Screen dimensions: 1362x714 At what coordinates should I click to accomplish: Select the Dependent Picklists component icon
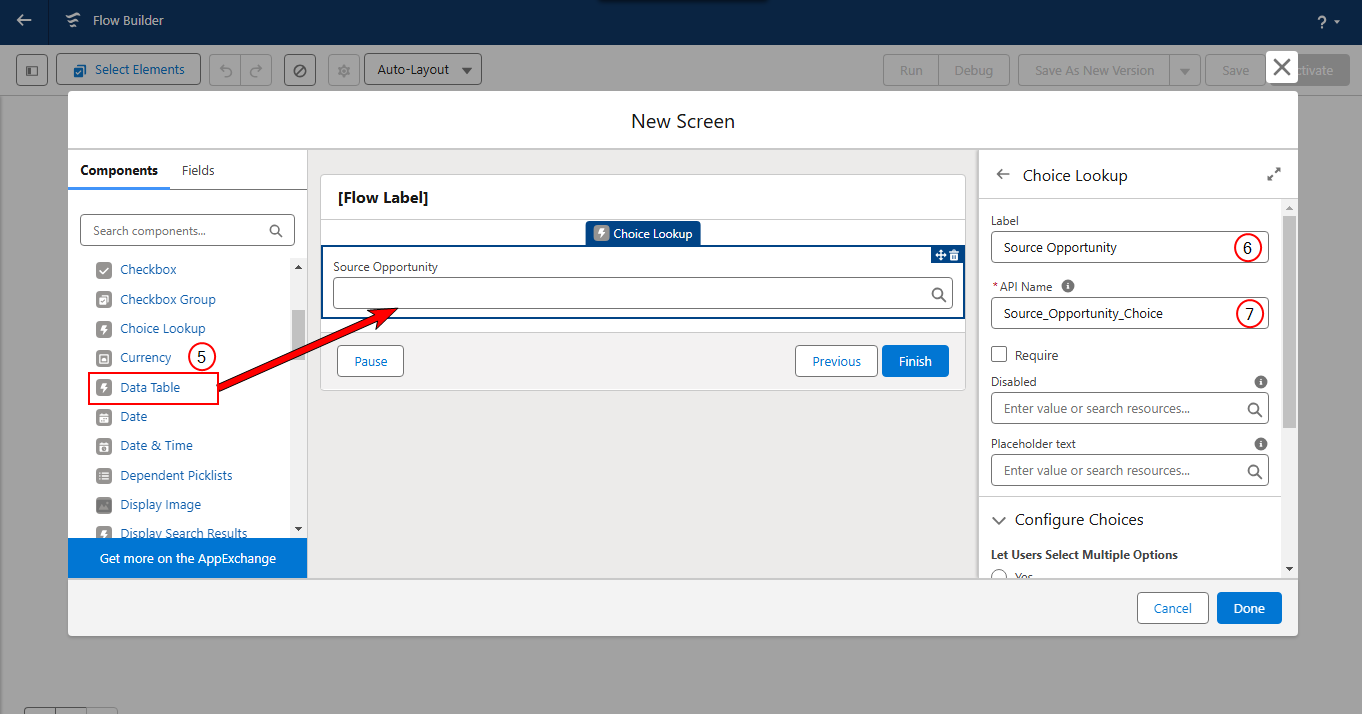104,475
